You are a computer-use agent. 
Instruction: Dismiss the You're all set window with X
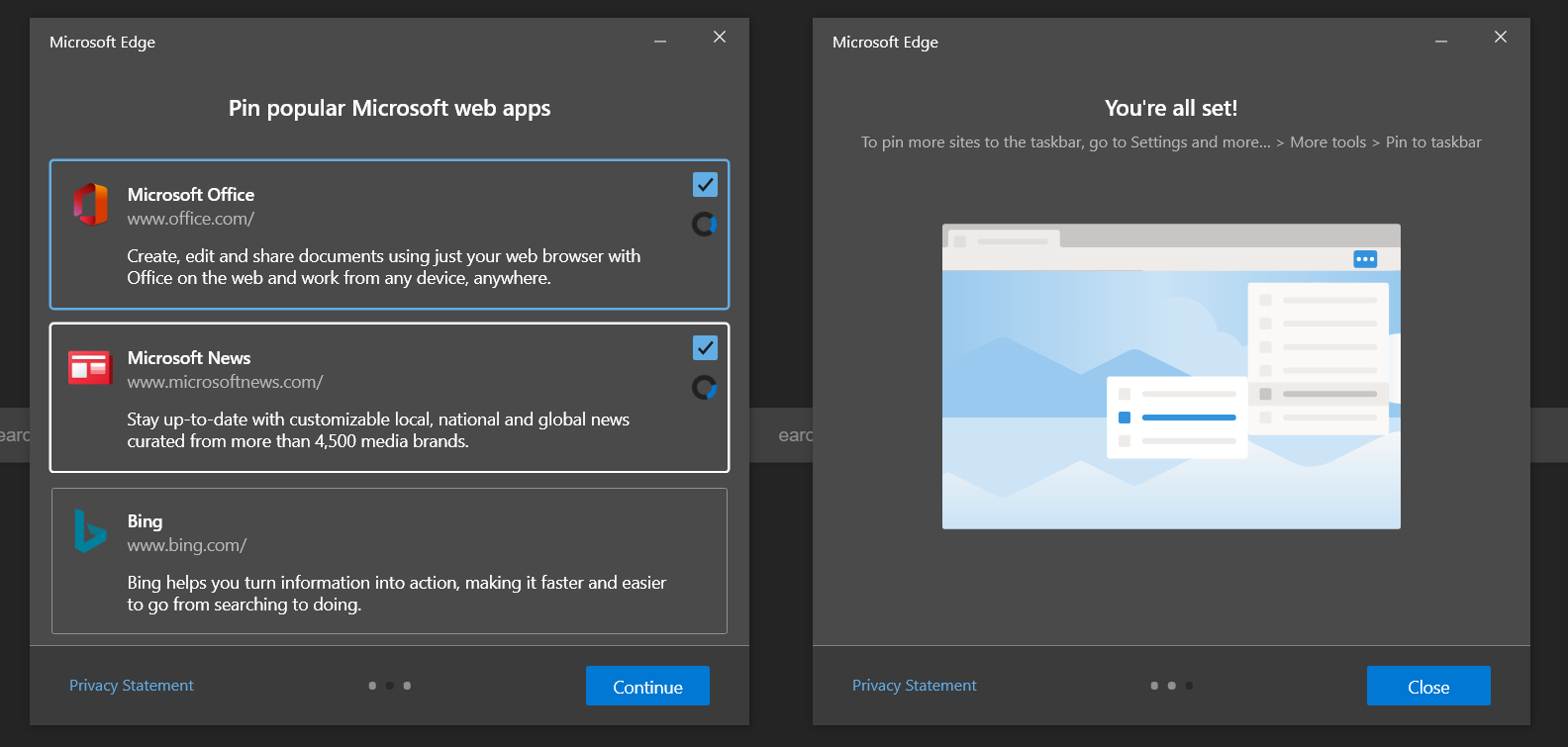(x=1501, y=37)
